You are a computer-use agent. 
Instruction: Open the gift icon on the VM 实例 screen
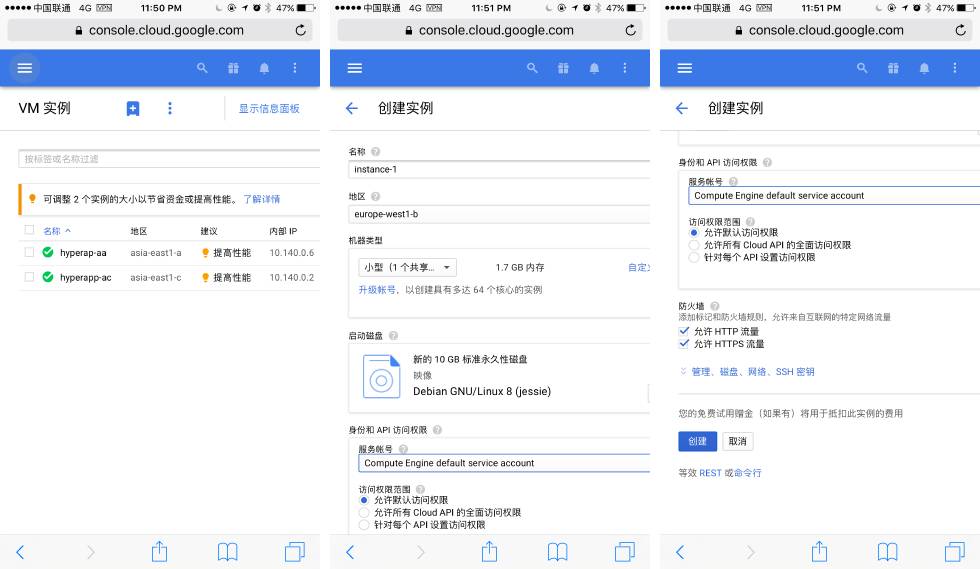(x=233, y=68)
